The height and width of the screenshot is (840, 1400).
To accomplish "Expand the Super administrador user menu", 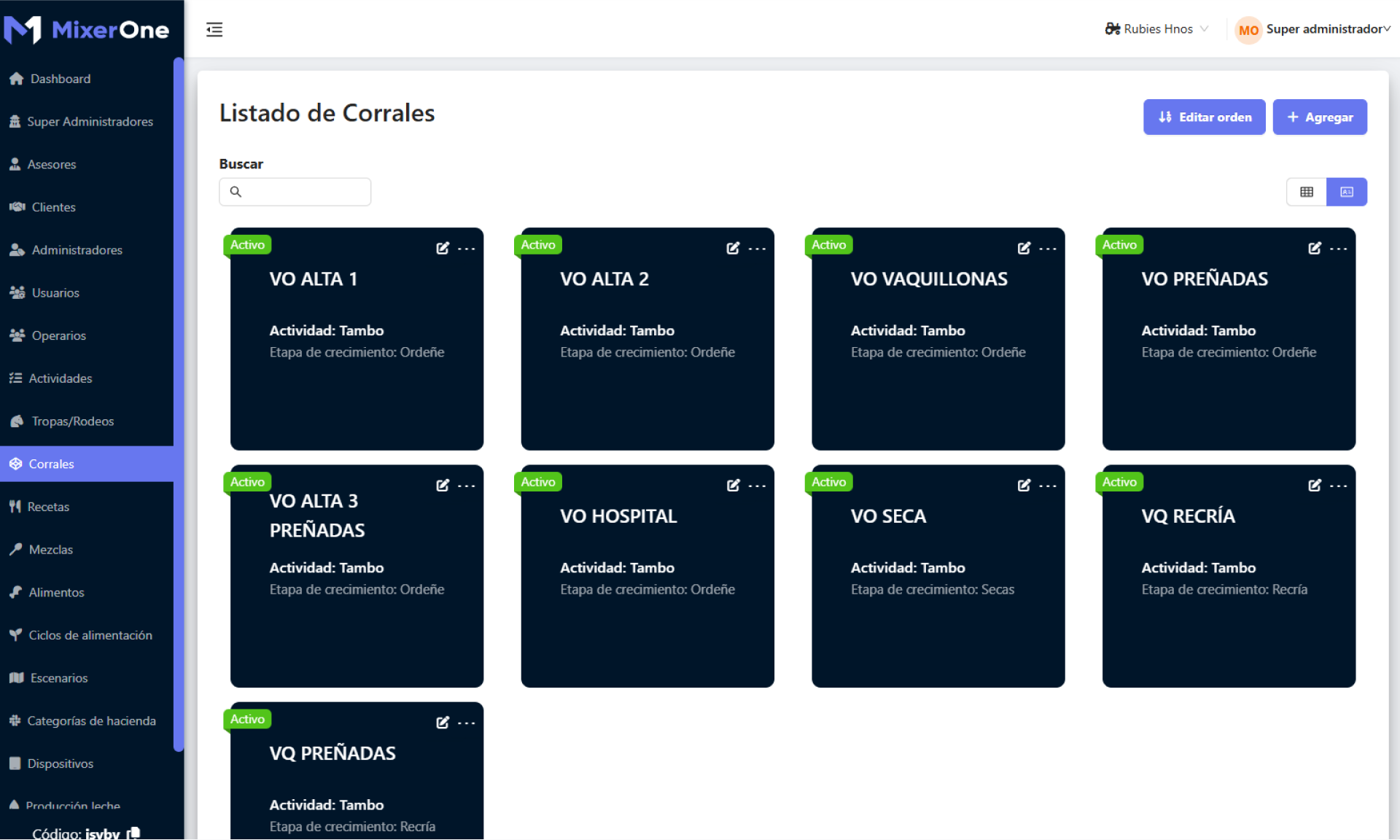I will (1328, 29).
